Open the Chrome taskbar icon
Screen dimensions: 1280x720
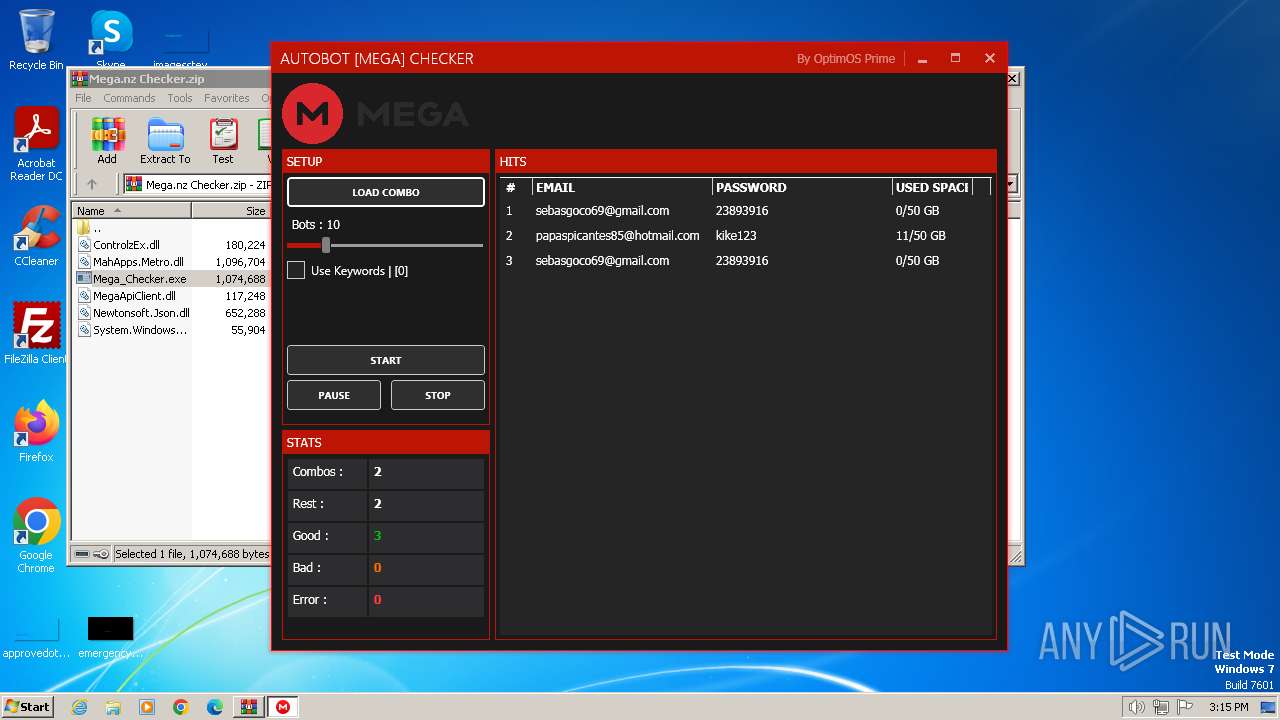pos(181,707)
